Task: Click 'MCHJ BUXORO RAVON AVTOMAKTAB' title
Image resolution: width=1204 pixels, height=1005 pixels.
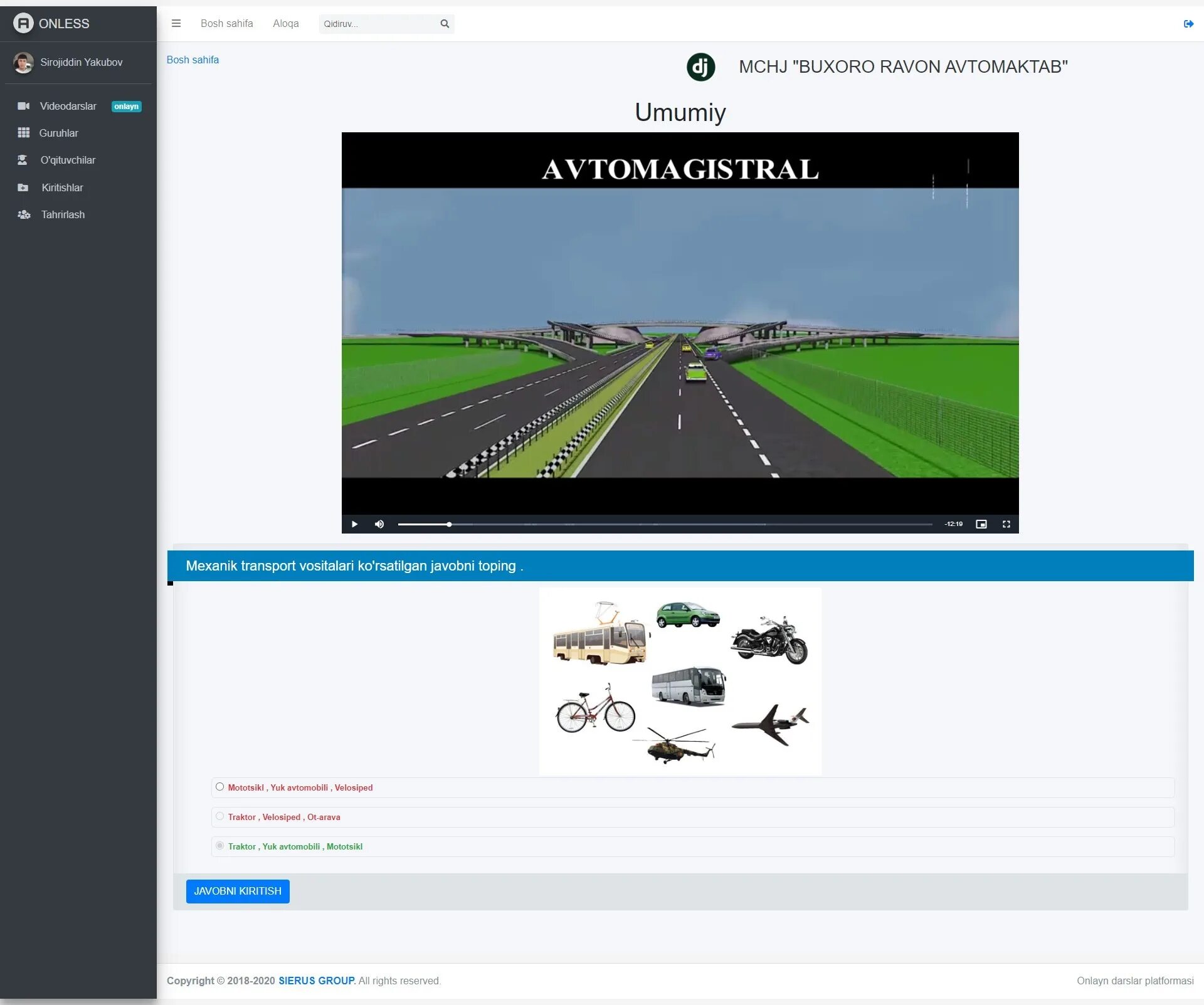Action: coord(903,66)
